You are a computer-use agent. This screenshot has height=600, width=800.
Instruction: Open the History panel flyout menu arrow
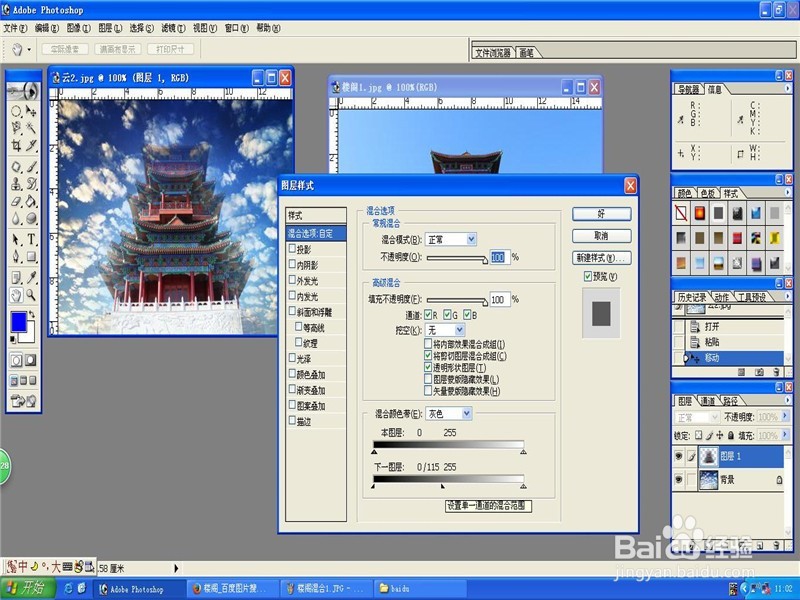click(788, 296)
